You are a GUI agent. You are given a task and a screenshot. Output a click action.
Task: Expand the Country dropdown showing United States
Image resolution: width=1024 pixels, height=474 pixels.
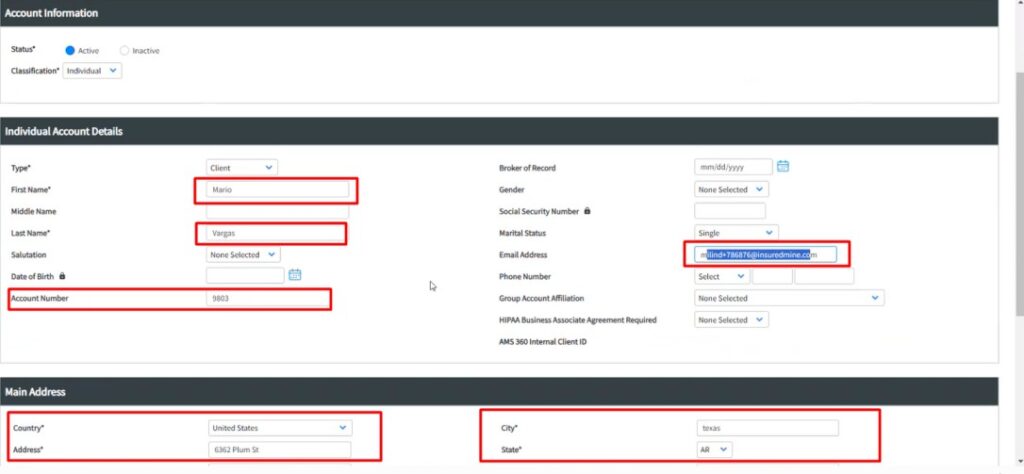(x=279, y=428)
